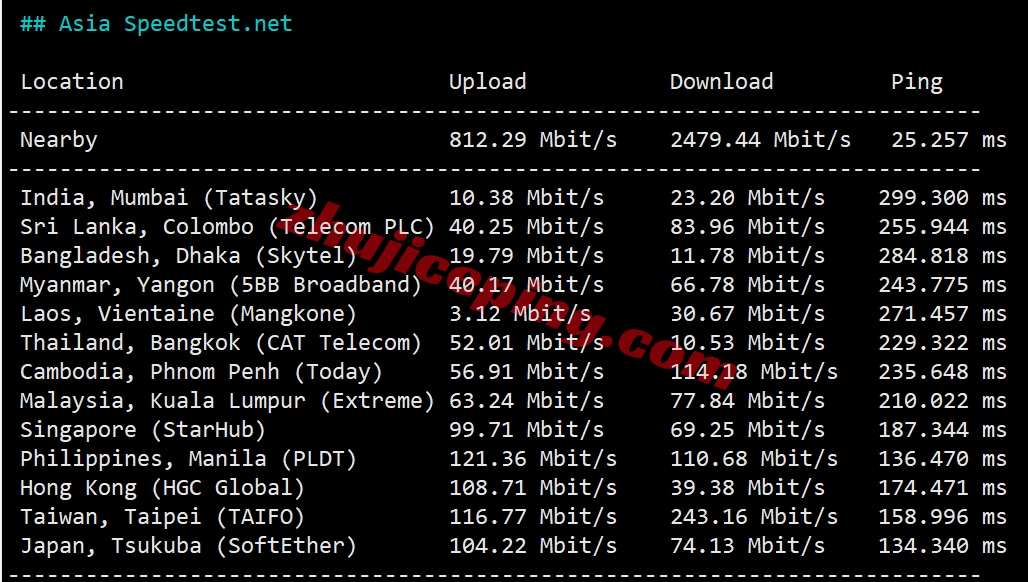Click Taiwan, Taipei (TAIFO) row
Viewport: 1028px width, 582px height.
click(513, 516)
